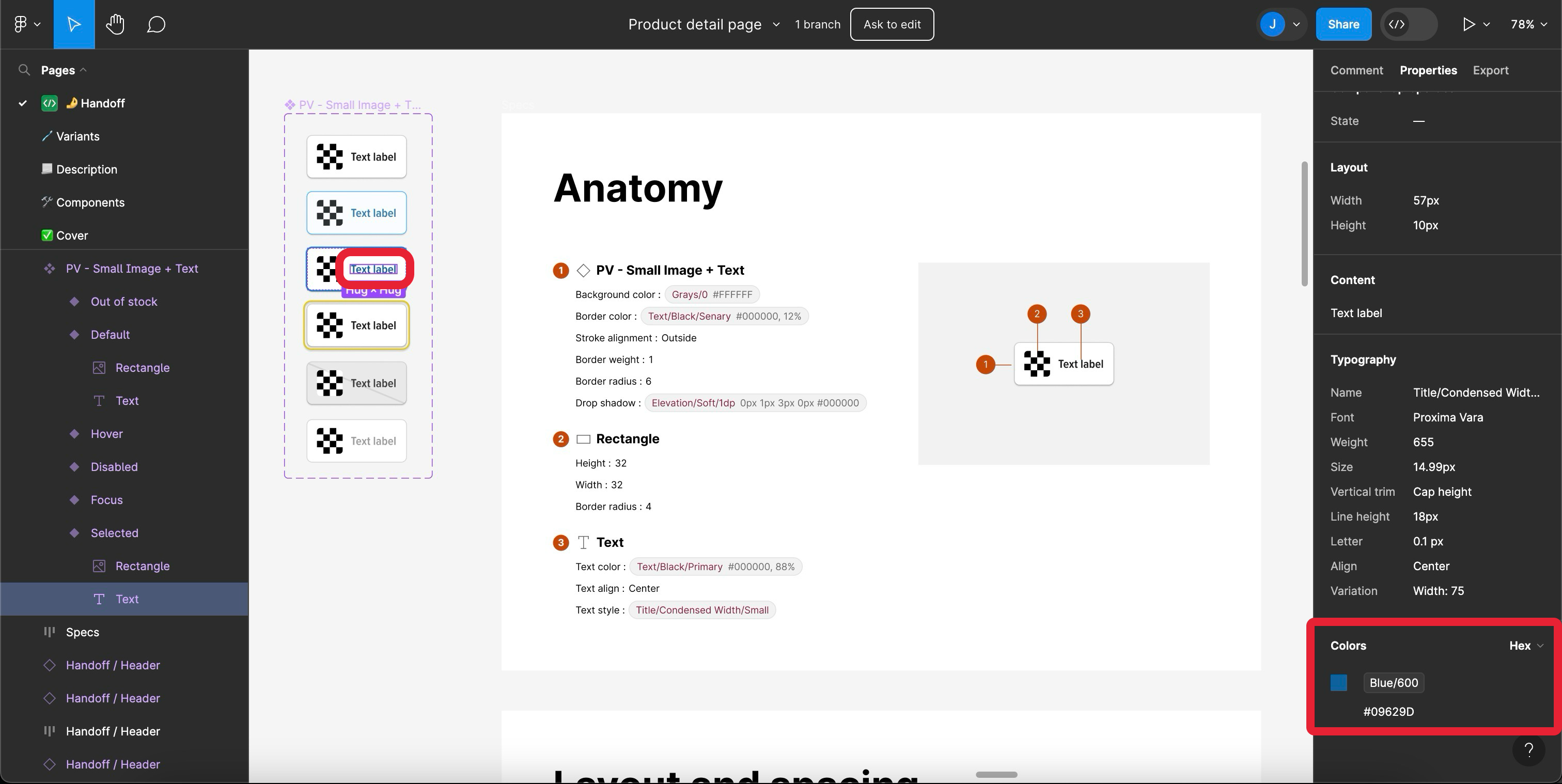Switch to the Export tab
Image resolution: width=1562 pixels, height=784 pixels.
pos(1490,70)
